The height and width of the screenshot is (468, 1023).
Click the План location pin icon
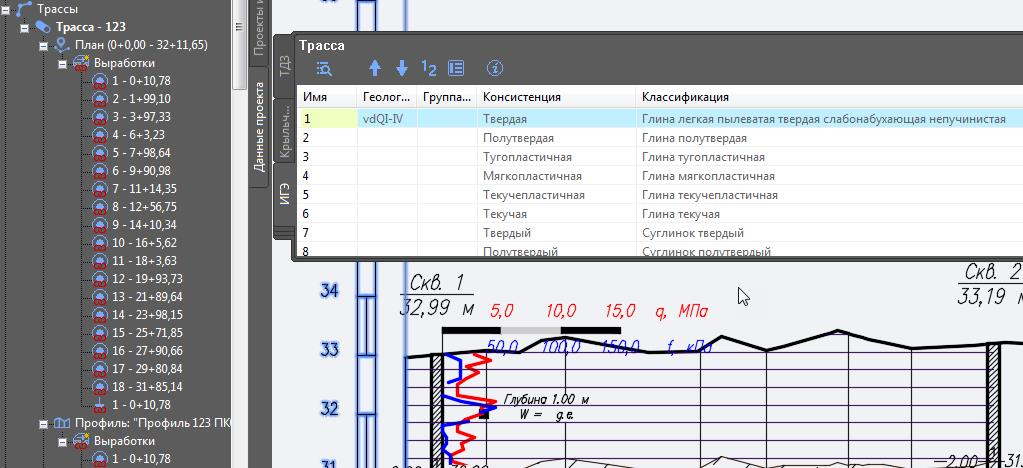(62, 45)
